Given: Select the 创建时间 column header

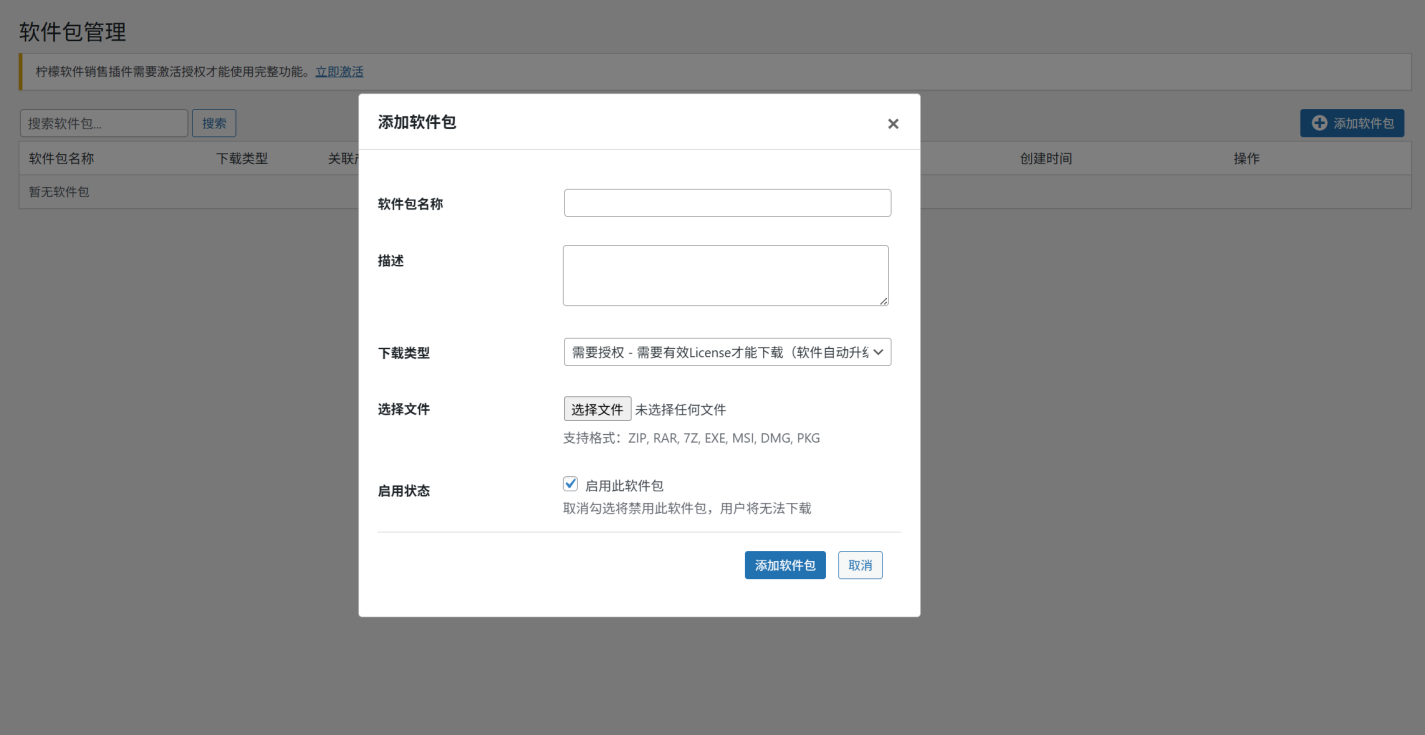Looking at the screenshot, I should pos(1045,159).
